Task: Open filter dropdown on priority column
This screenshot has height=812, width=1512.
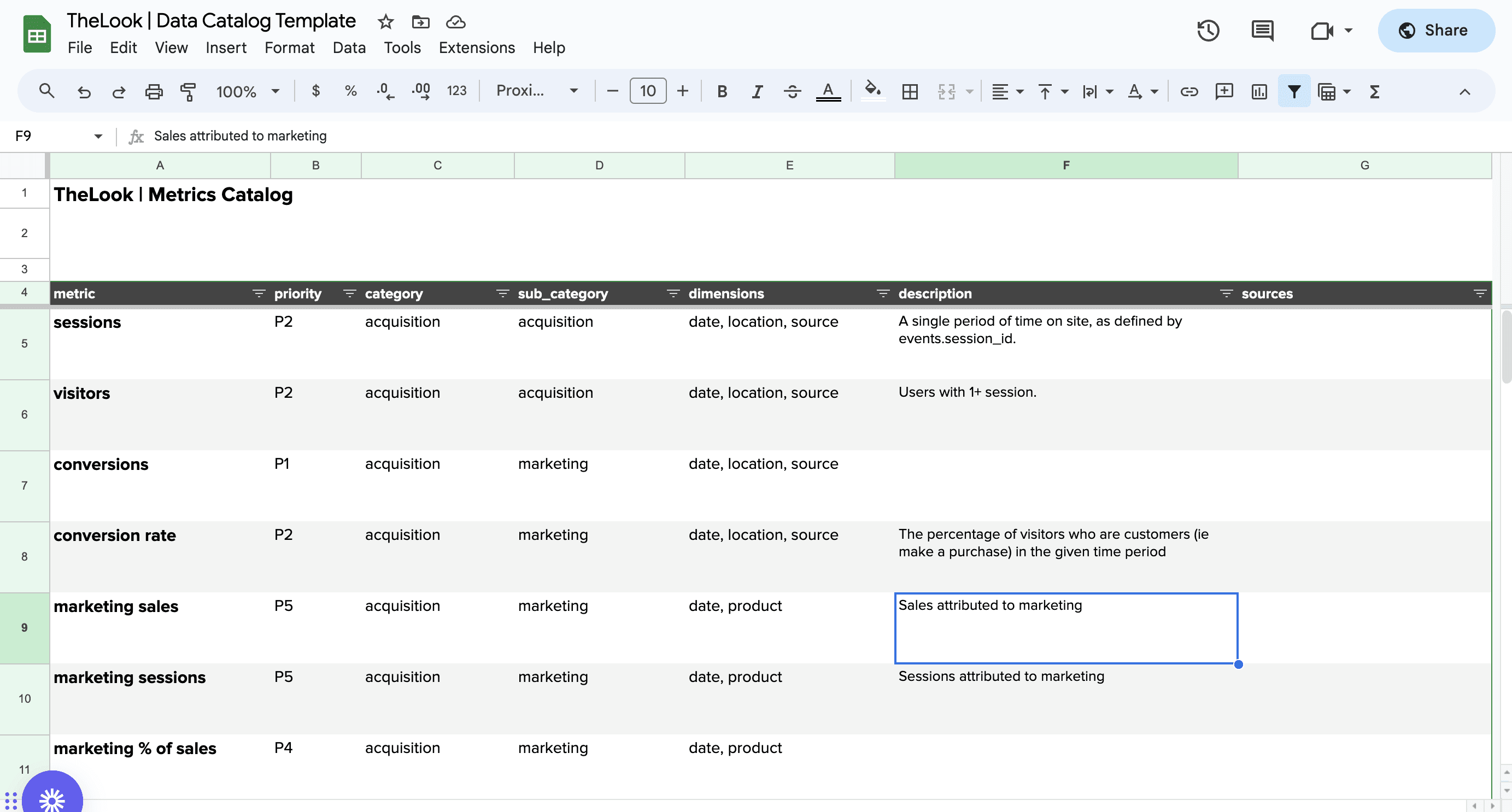Action: point(349,293)
